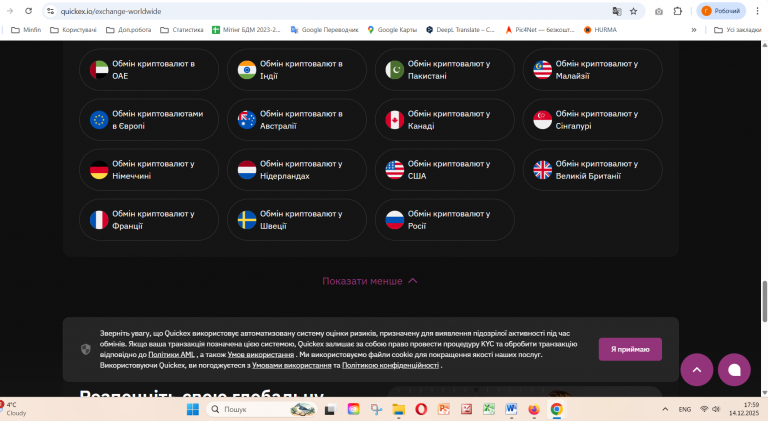Viewport: 768px width, 421px height.
Task: Click the Russia flag icon
Action: (x=394, y=220)
